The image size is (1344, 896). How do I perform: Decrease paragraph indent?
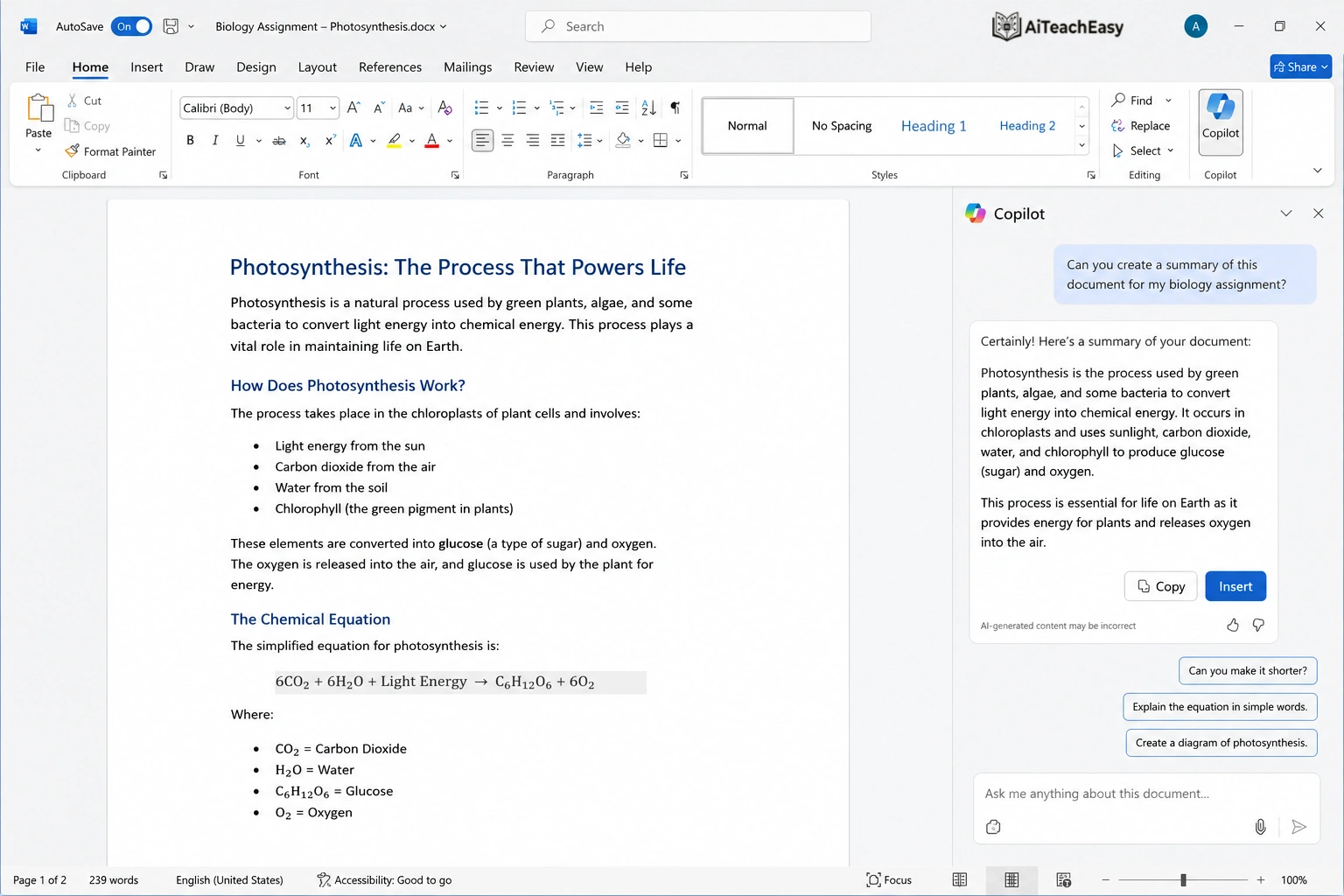click(597, 108)
